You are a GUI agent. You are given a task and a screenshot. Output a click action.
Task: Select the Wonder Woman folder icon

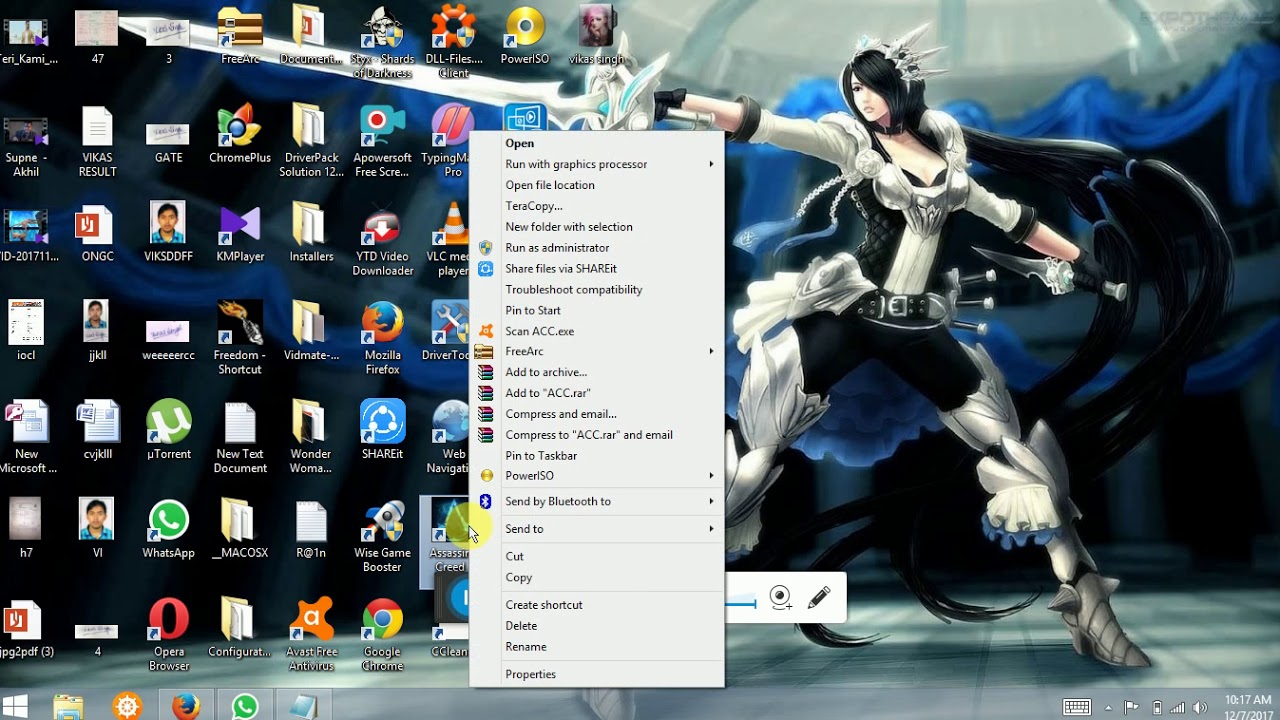311,437
